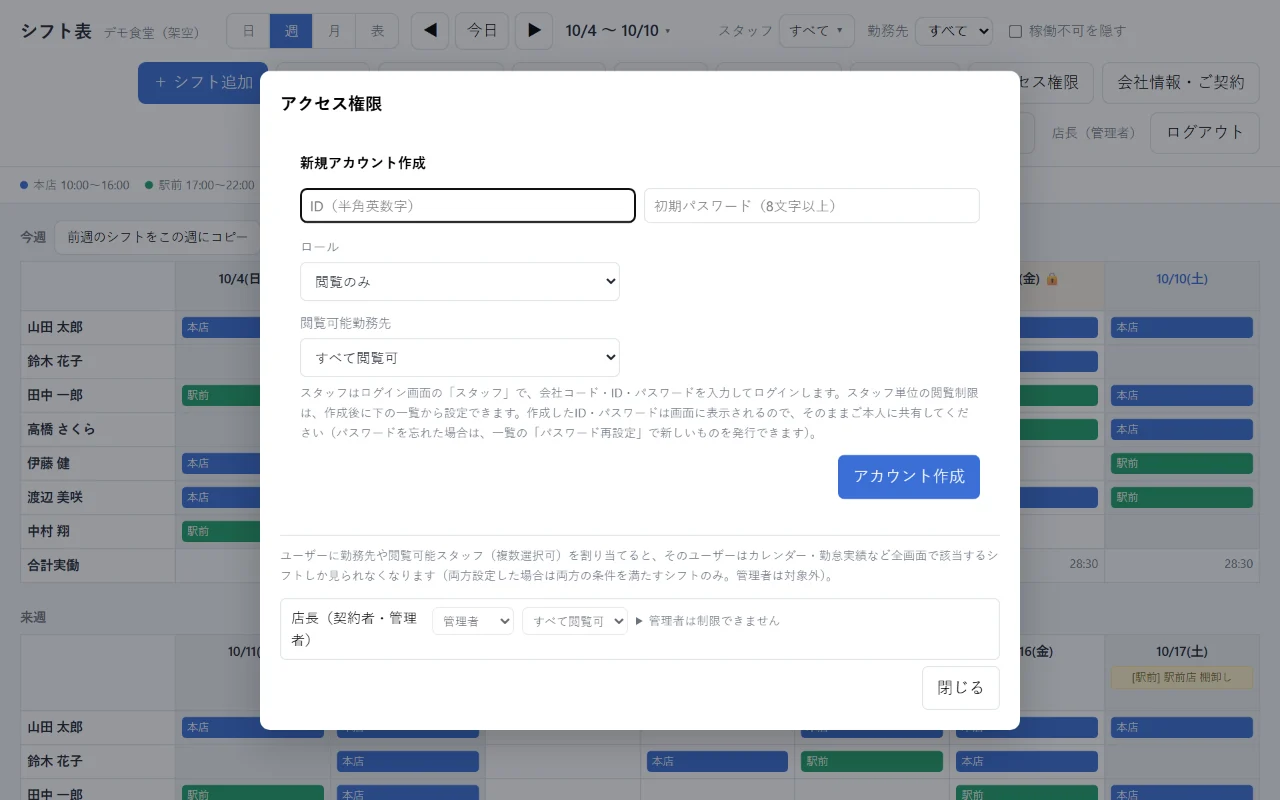Click staff name 伊藤 健
The height and width of the screenshot is (800, 1280).
(x=48, y=464)
